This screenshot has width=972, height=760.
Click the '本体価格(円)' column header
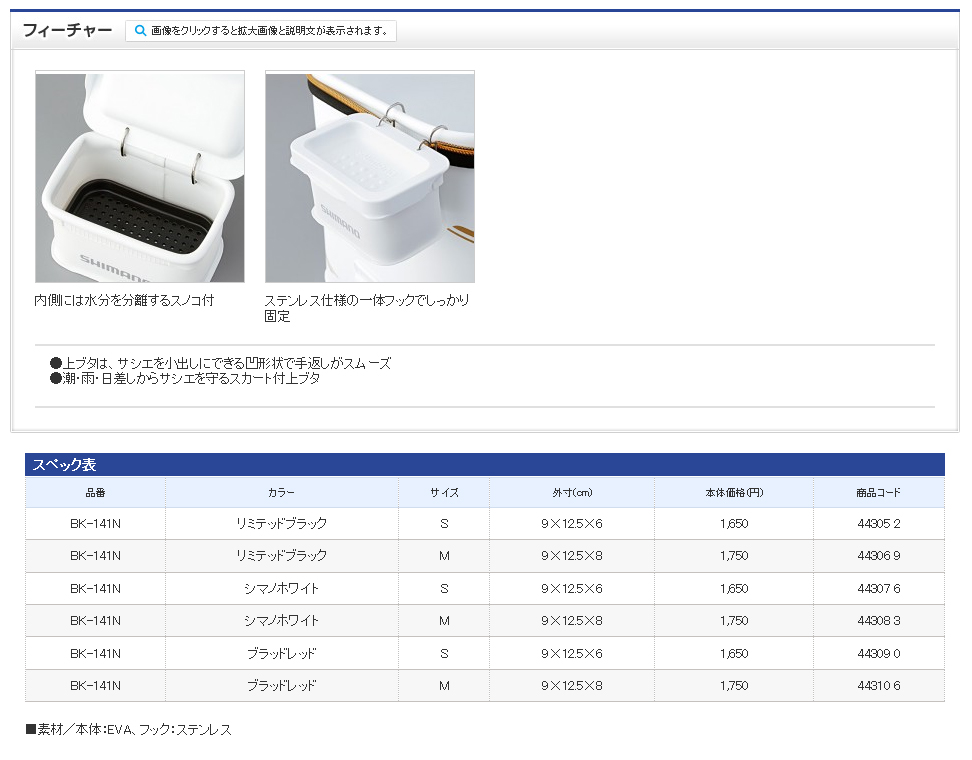click(734, 493)
